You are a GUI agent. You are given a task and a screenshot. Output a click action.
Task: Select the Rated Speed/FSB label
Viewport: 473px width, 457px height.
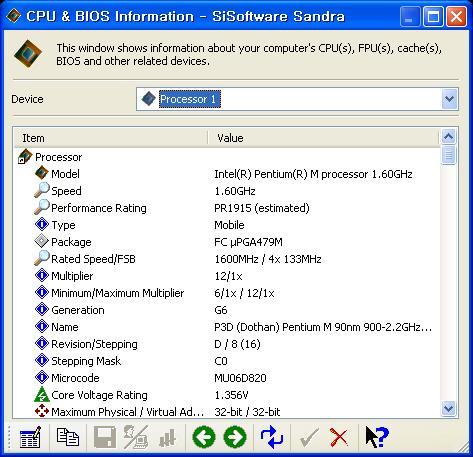[93, 259]
